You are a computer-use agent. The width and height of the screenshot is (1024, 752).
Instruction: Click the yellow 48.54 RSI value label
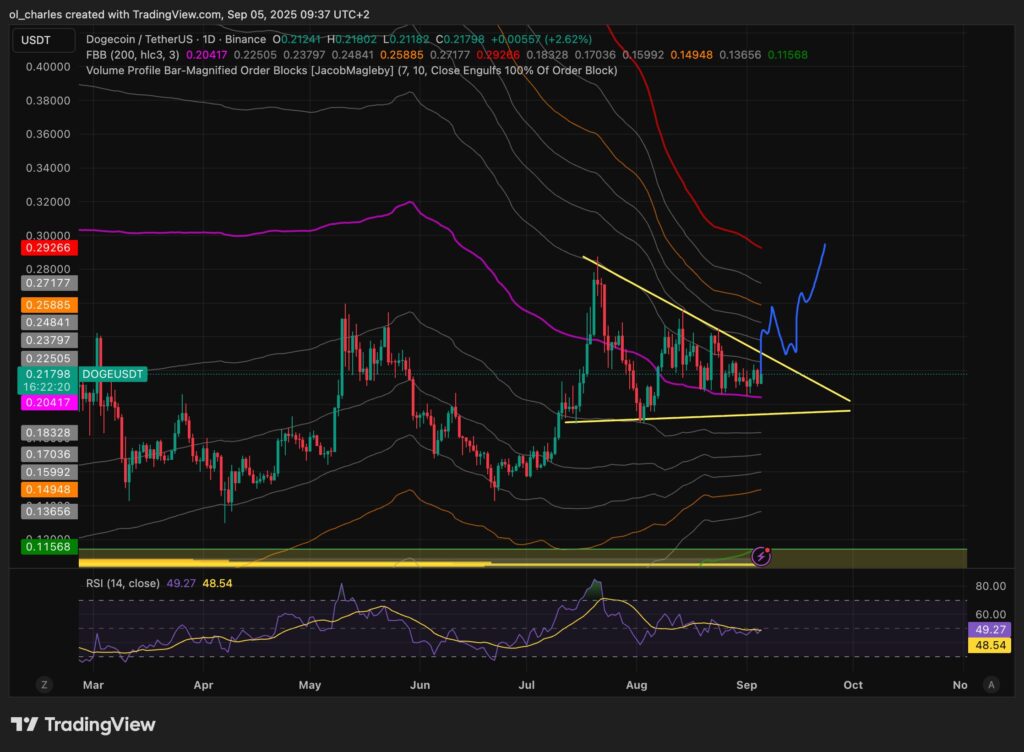pyautogui.click(x=991, y=647)
